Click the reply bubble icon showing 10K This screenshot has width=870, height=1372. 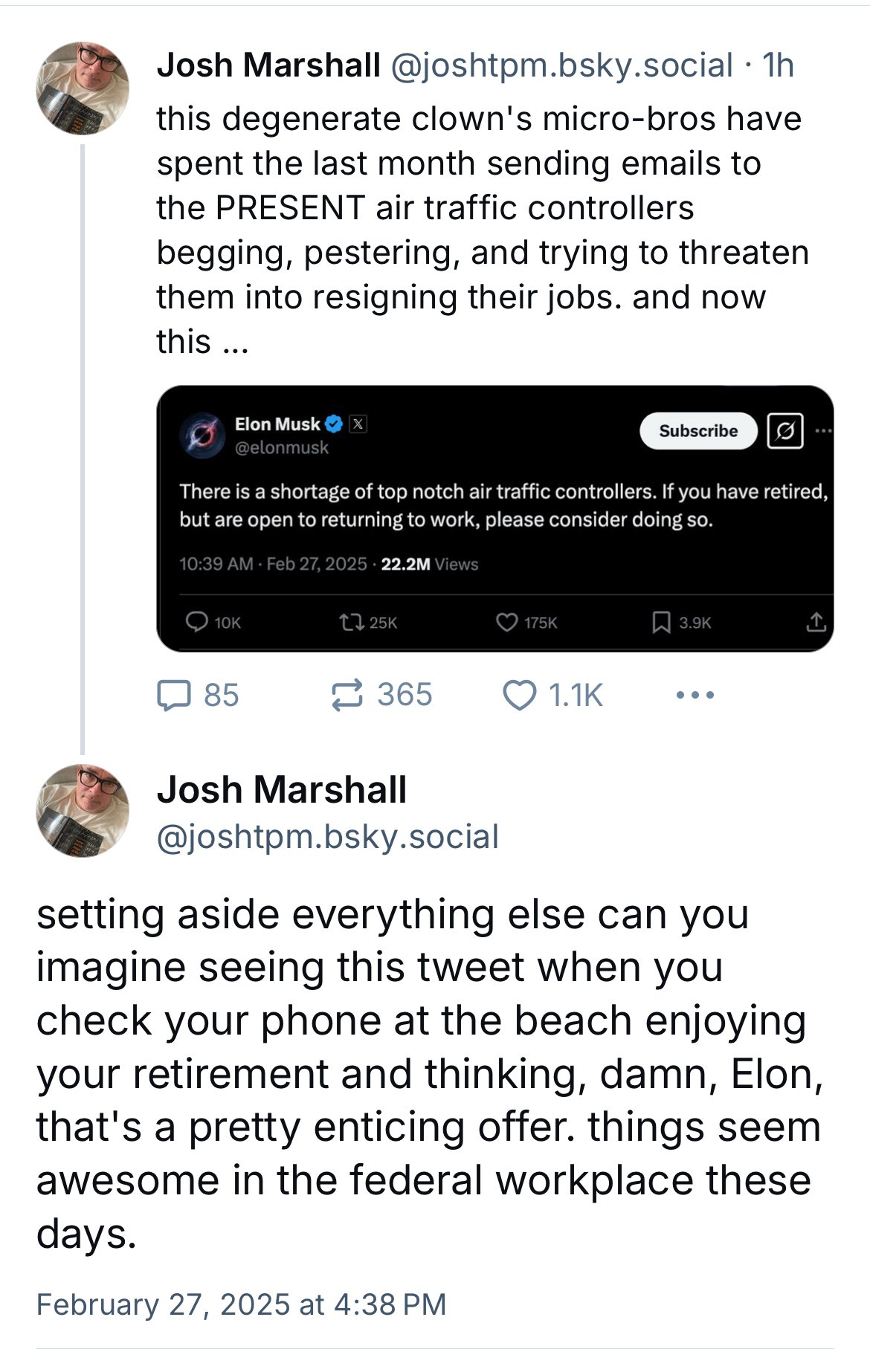pyautogui.click(x=196, y=622)
